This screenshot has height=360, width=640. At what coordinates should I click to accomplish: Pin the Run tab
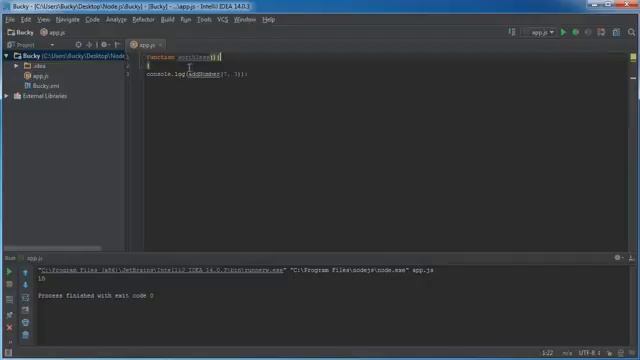point(9,315)
